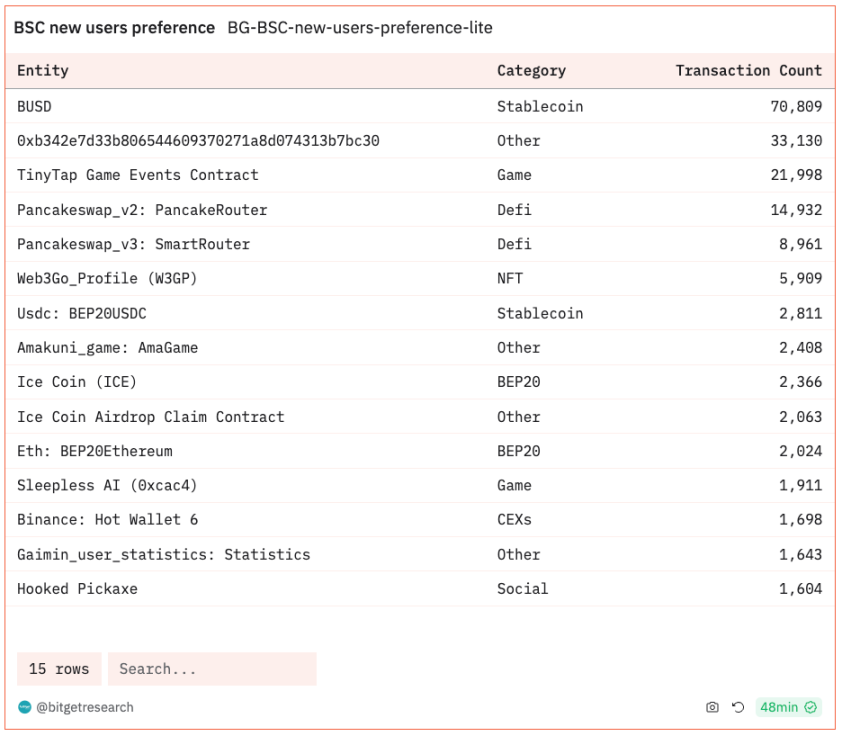Open the @bitgetresearch profile link
The height and width of the screenshot is (736, 842).
click(84, 707)
